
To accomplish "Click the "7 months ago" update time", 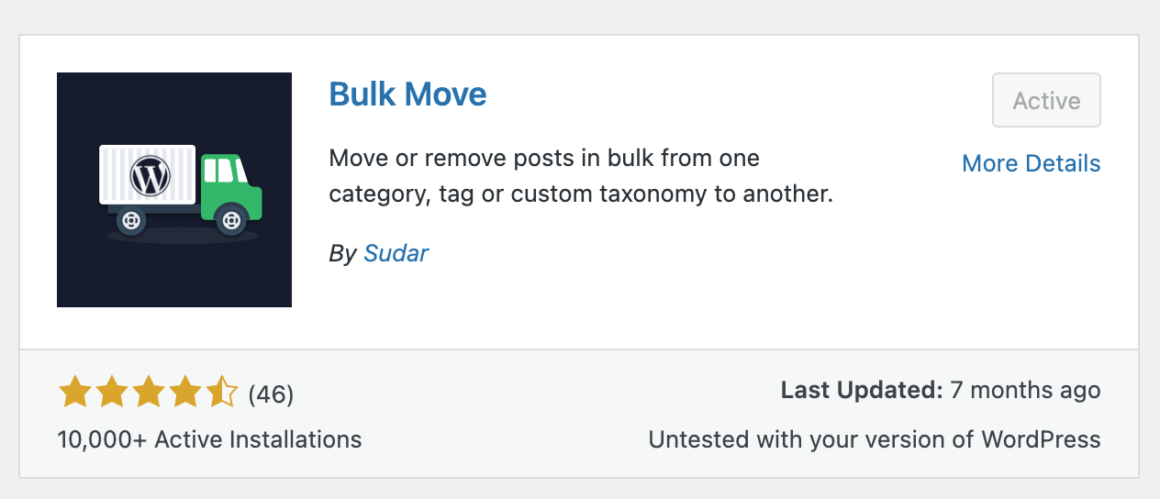I will pos(1025,390).
